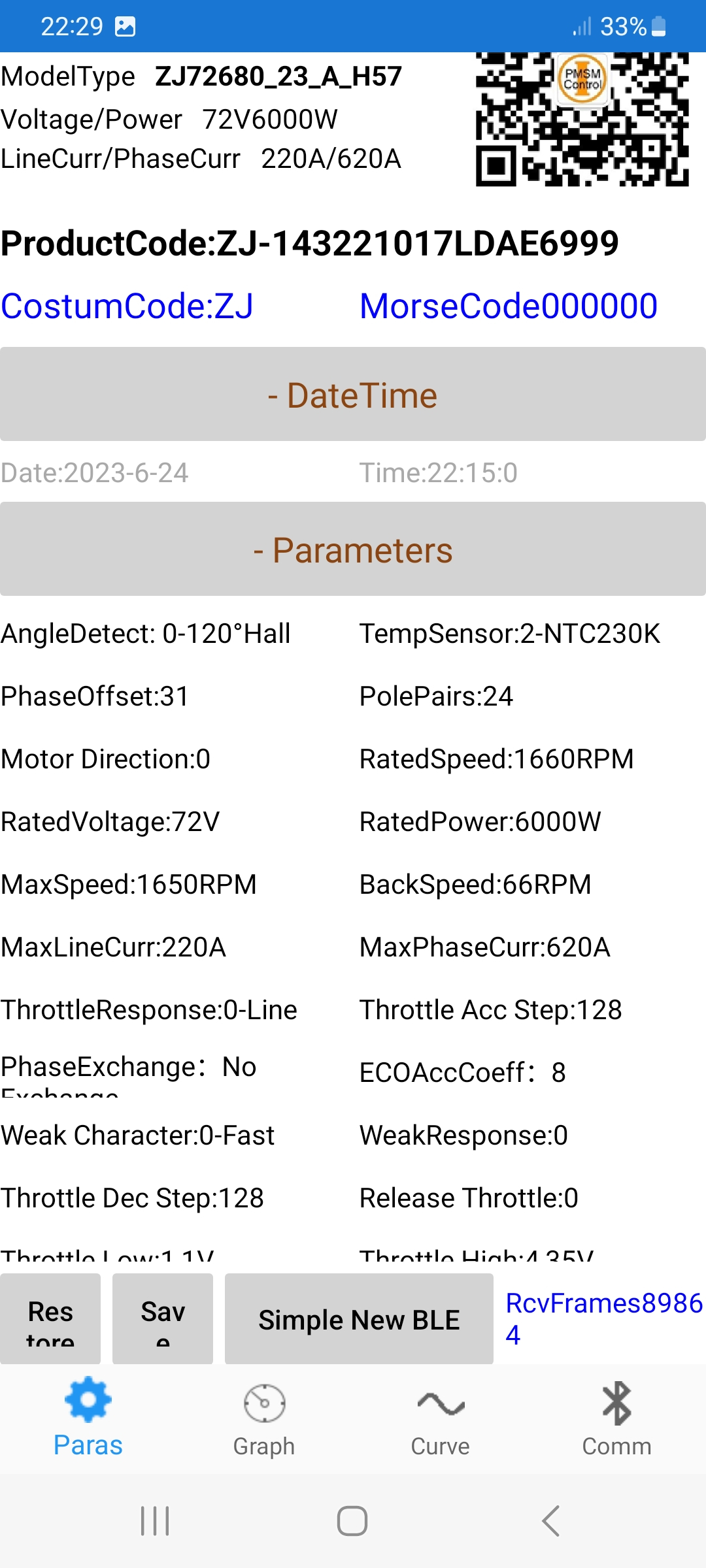This screenshot has height=1568, width=706.
Task: Collapse the Parameters section
Action: (353, 549)
